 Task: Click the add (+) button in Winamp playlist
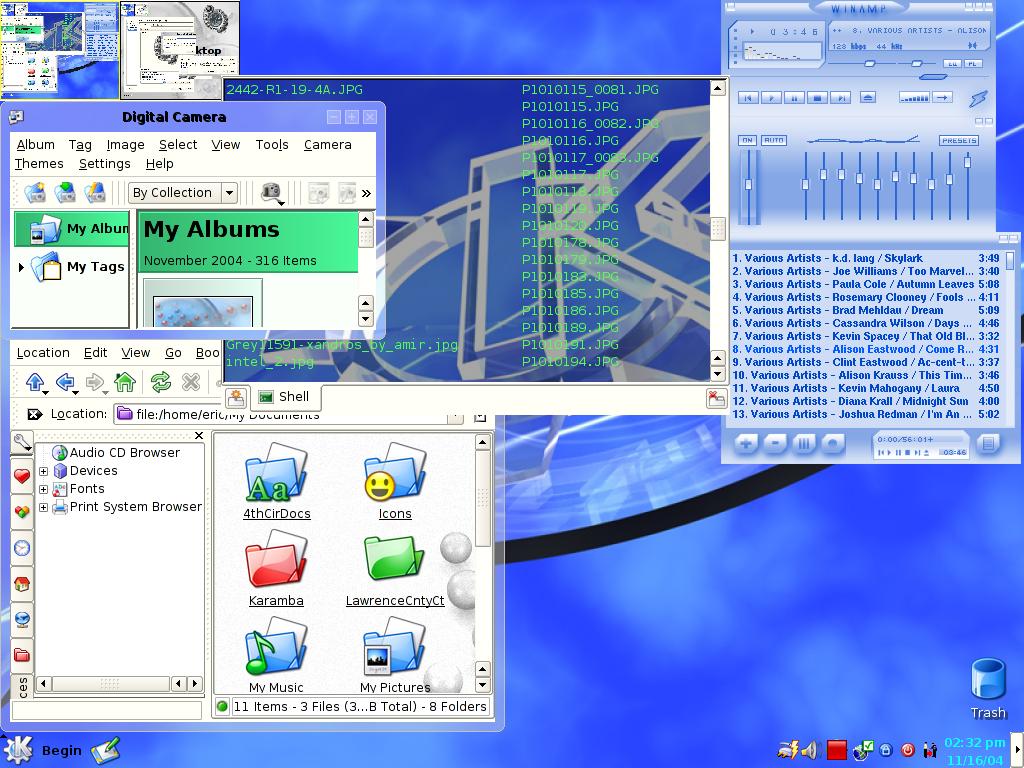(x=745, y=444)
